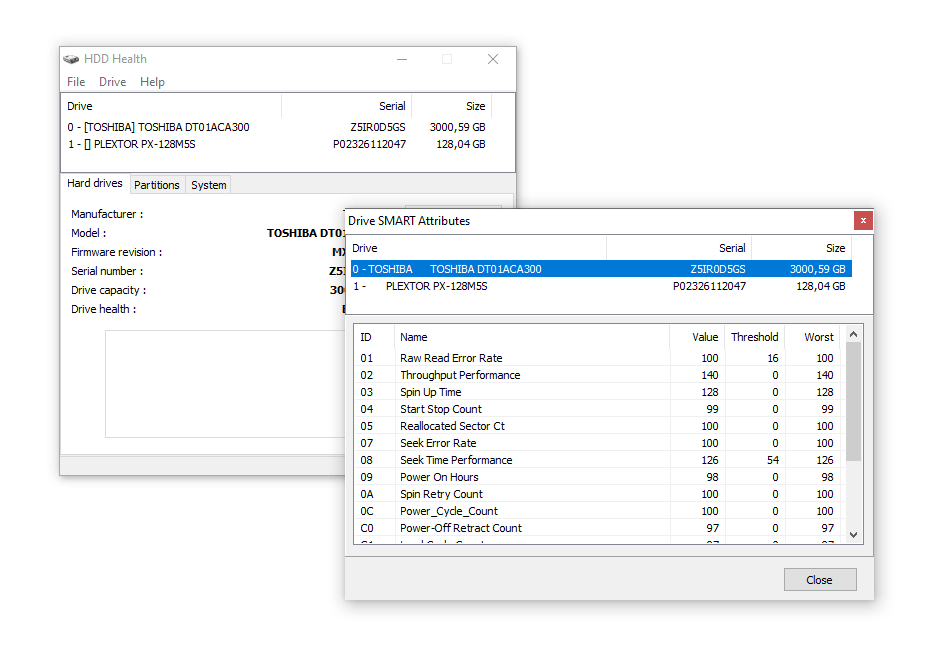The width and height of the screenshot is (939, 659).
Task: Click the scroll down arrow of attributes list
Action: click(854, 535)
